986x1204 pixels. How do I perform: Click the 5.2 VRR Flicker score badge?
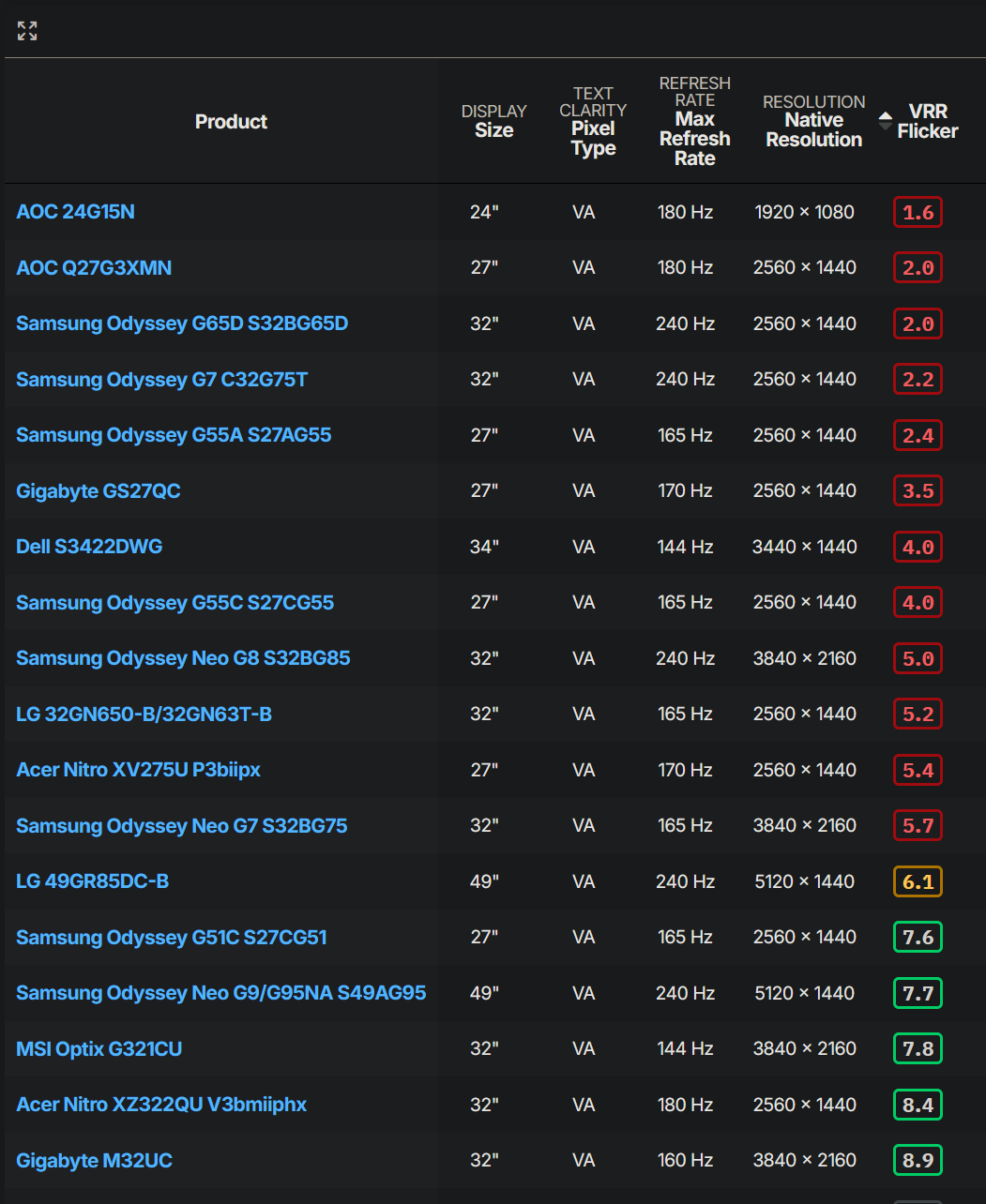click(918, 714)
